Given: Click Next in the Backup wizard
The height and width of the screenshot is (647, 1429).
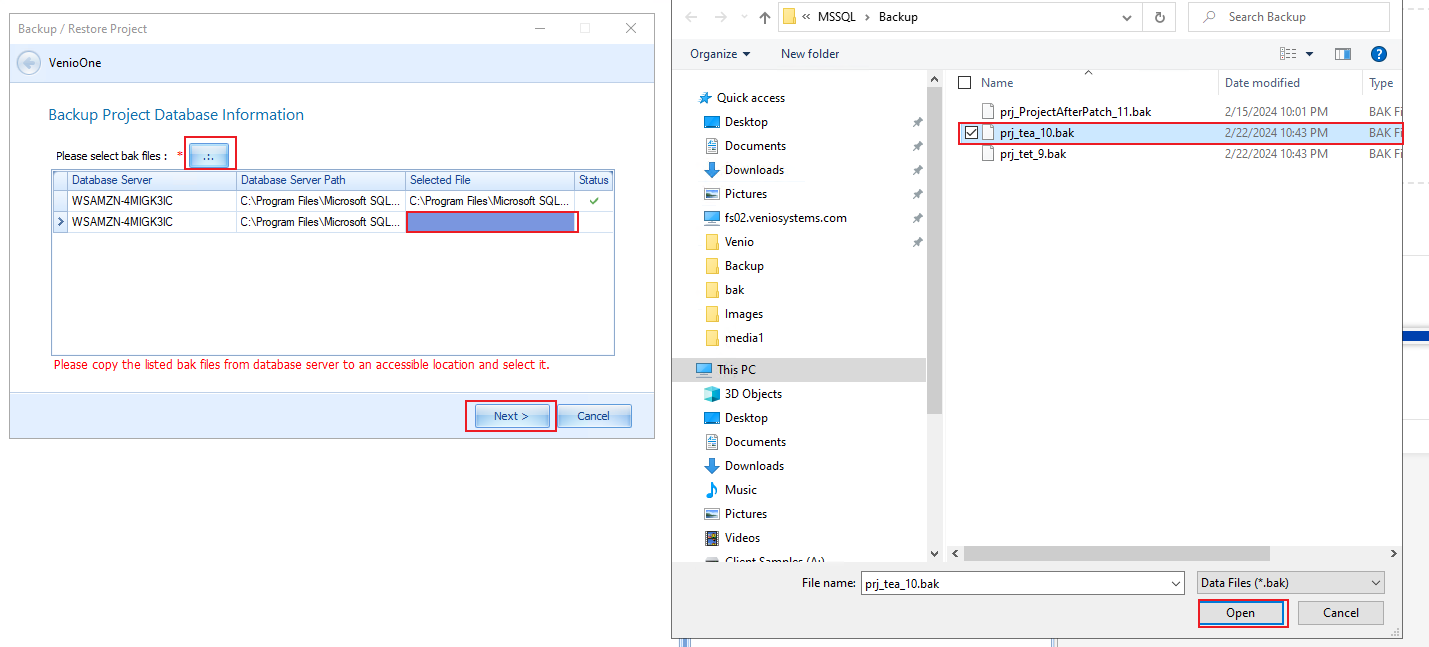Looking at the screenshot, I should point(510,416).
